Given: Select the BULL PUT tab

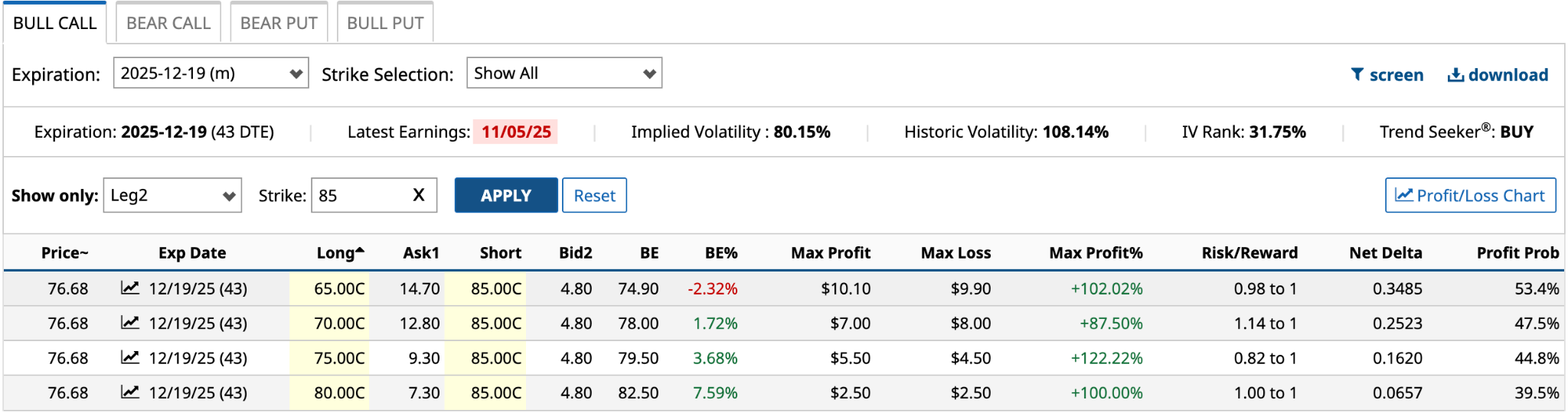Looking at the screenshot, I should click(x=385, y=23).
